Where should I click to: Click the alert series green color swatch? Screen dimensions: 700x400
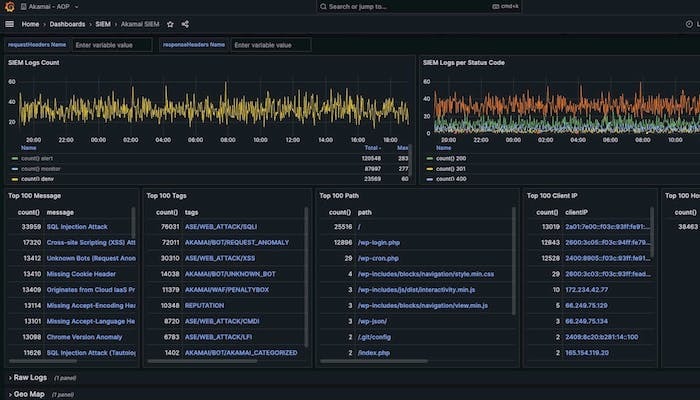15,158
